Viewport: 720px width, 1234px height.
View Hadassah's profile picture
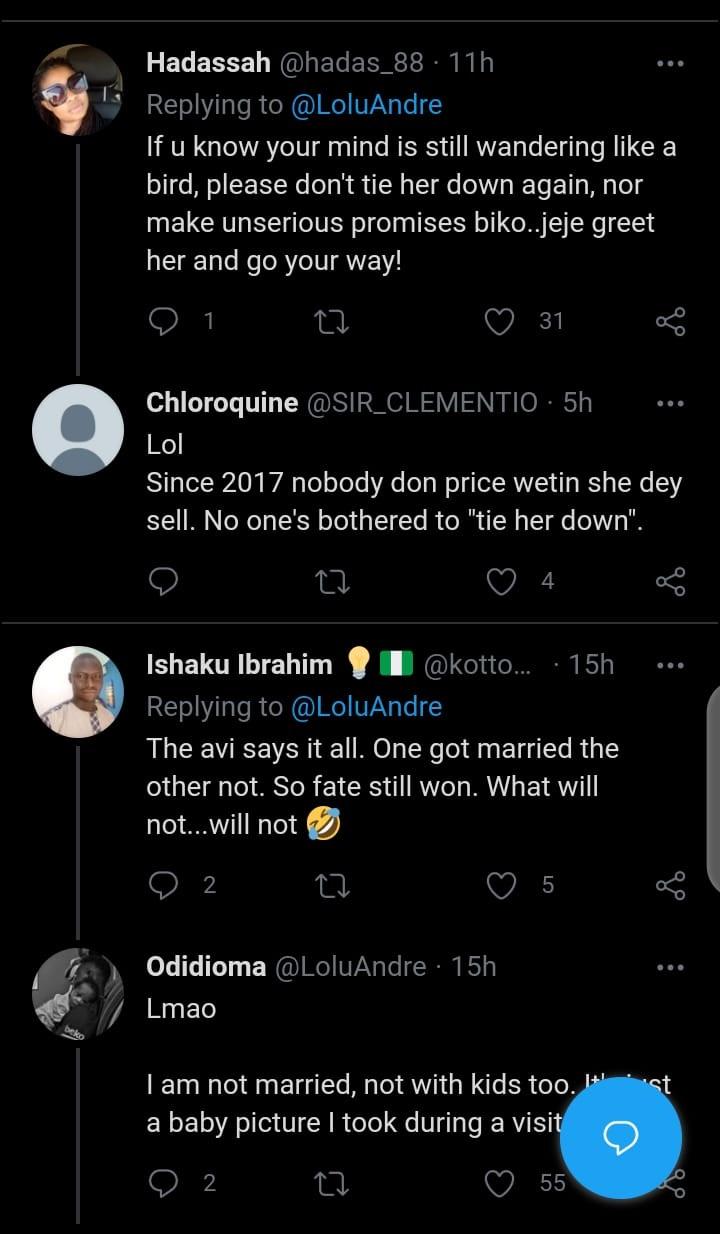click(x=77, y=89)
